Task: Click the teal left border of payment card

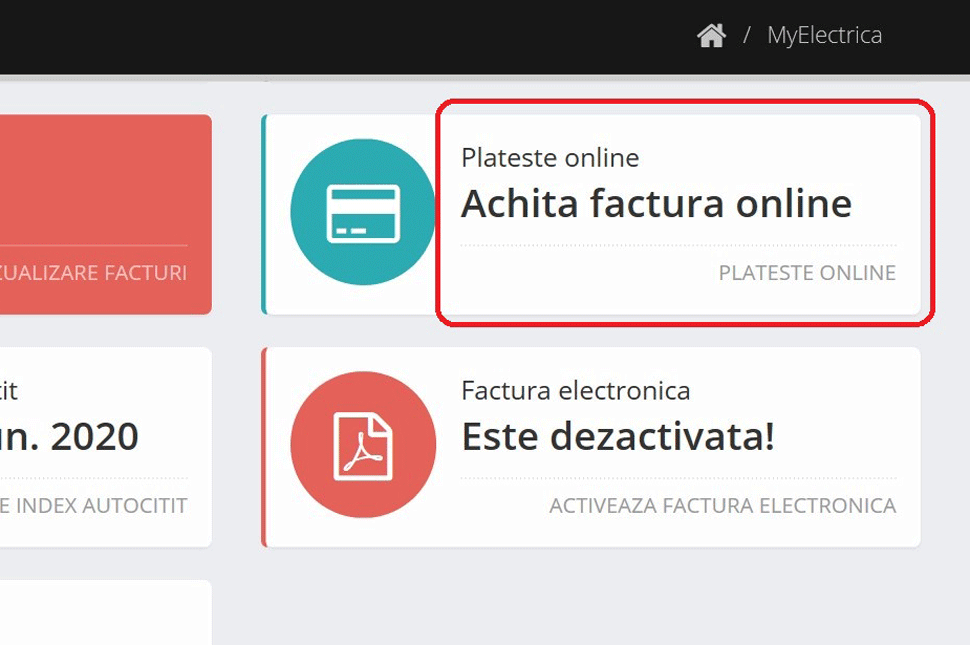Action: (263, 214)
